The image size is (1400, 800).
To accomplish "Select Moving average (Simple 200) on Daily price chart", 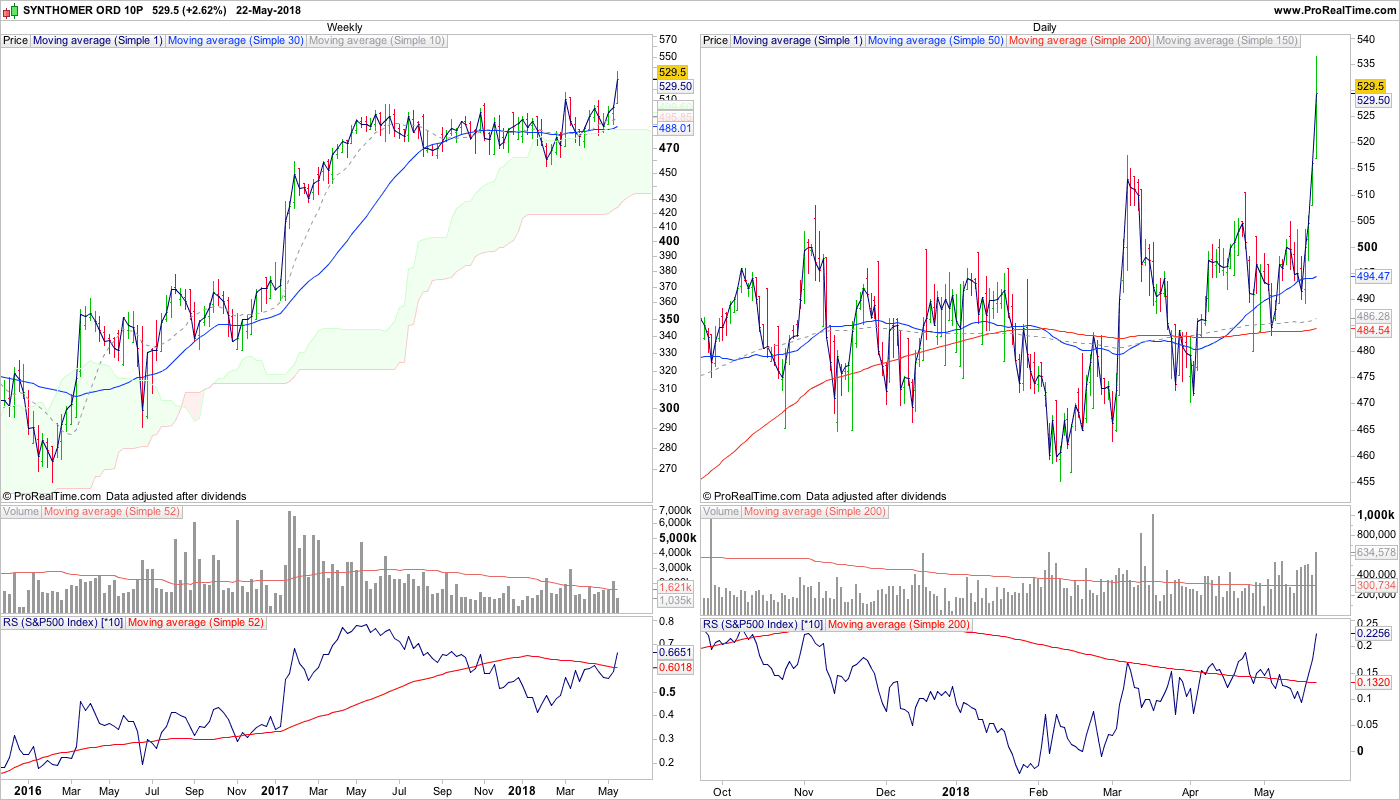I will tap(1080, 41).
